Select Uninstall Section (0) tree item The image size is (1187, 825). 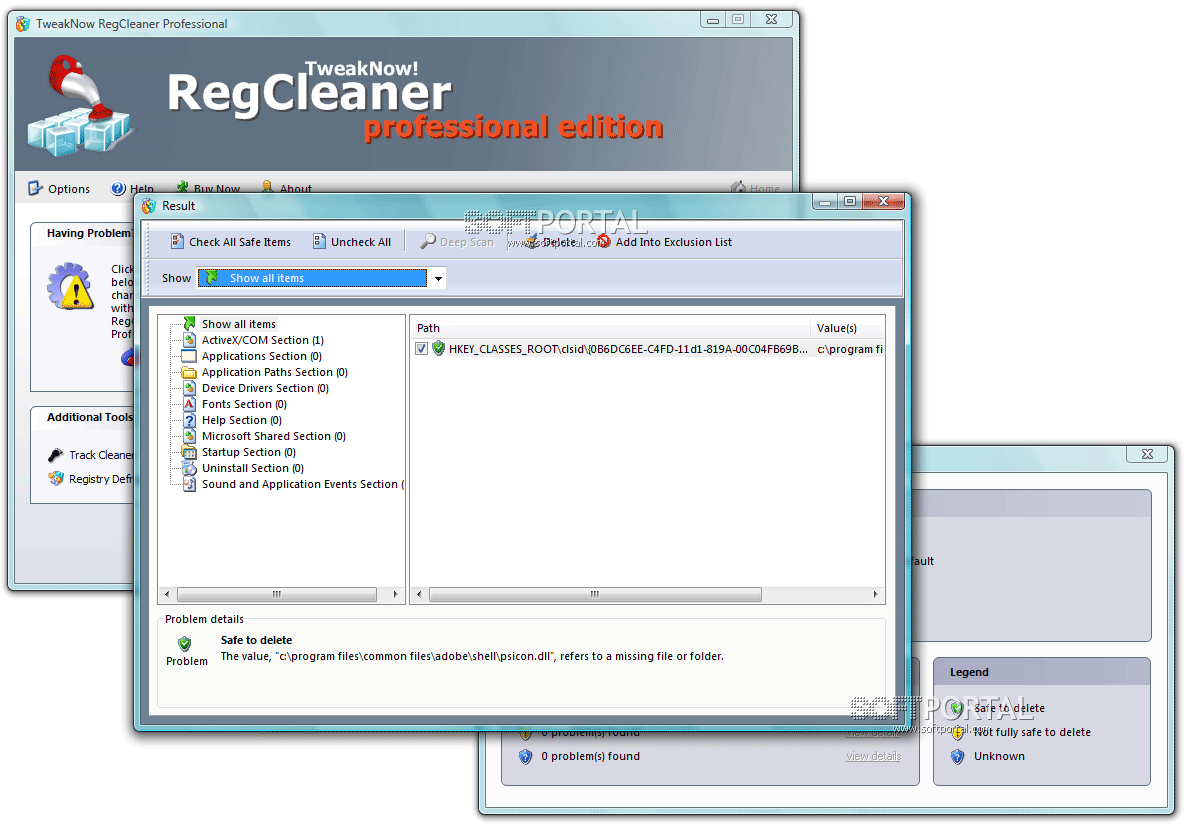click(x=253, y=469)
